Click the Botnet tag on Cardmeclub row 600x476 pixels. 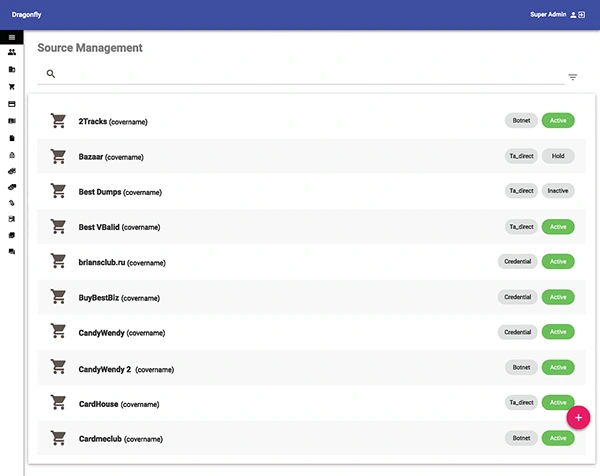[521, 438]
